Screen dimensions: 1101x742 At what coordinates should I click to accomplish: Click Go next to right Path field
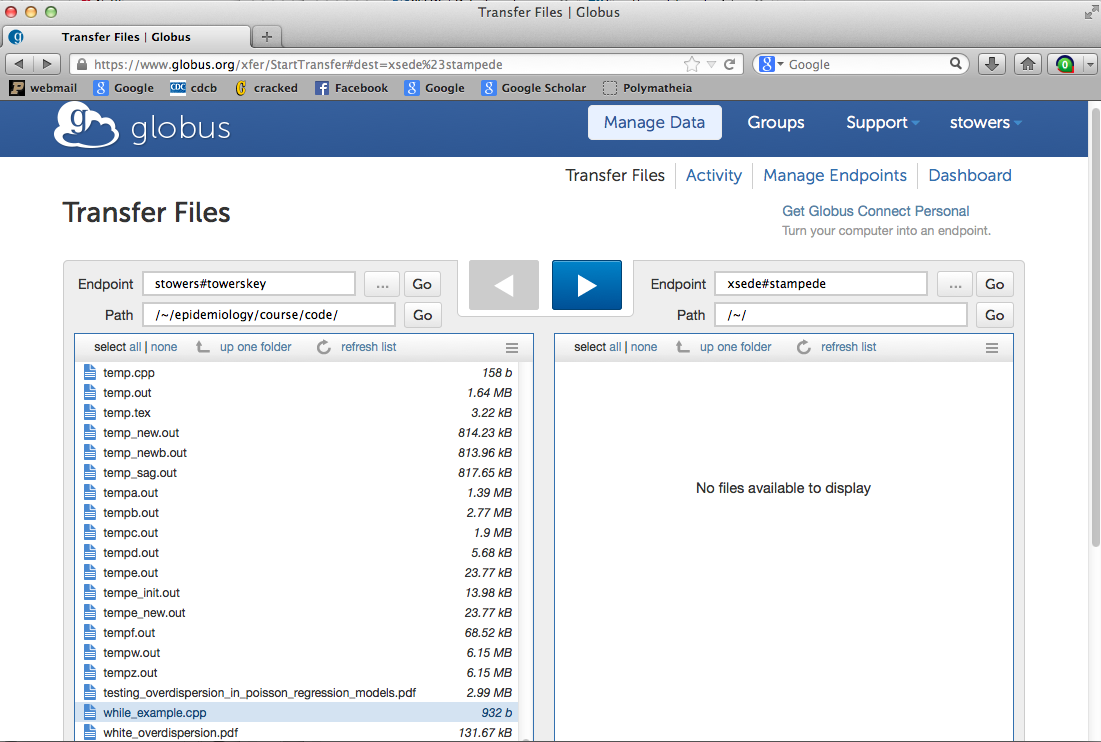(994, 315)
